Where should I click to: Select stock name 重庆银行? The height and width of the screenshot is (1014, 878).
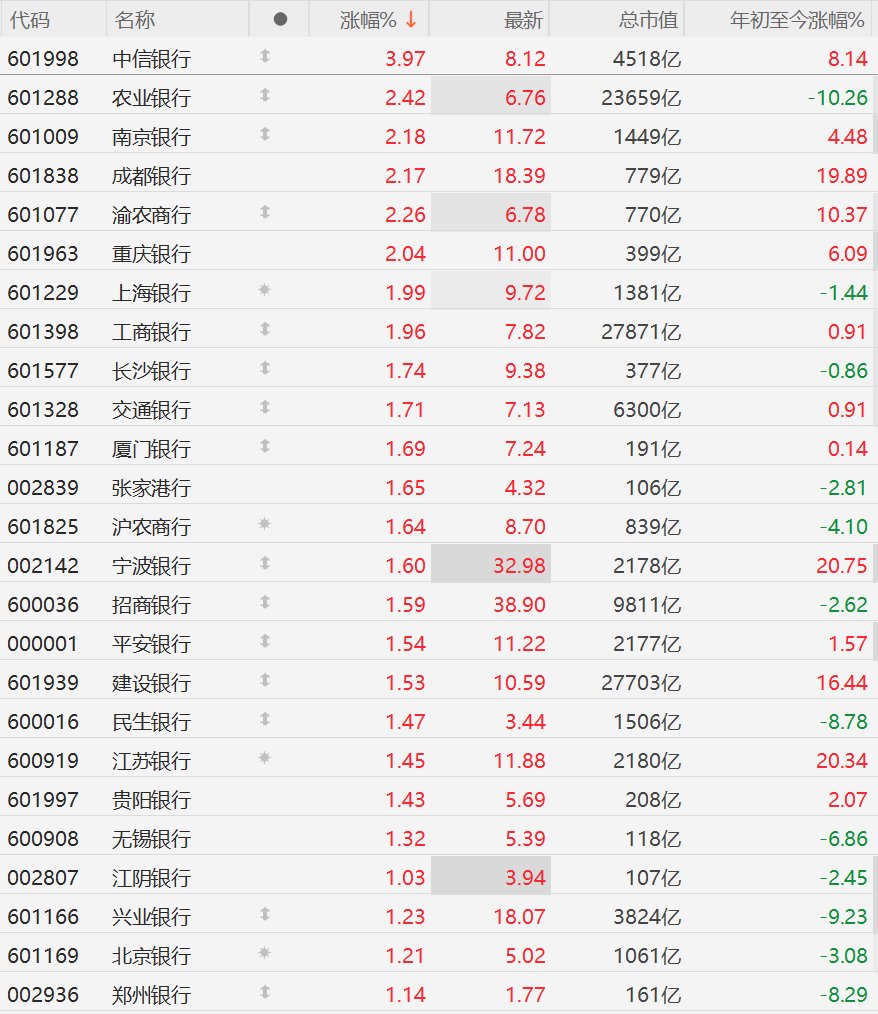[x=151, y=254]
